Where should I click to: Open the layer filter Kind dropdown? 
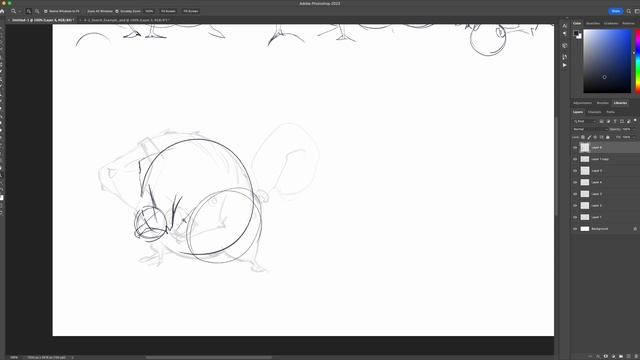click(584, 121)
